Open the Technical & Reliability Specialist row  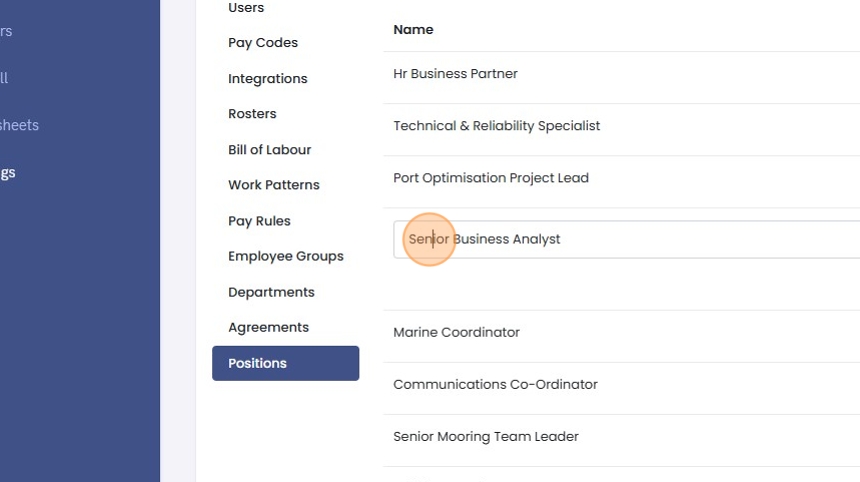tap(496, 126)
